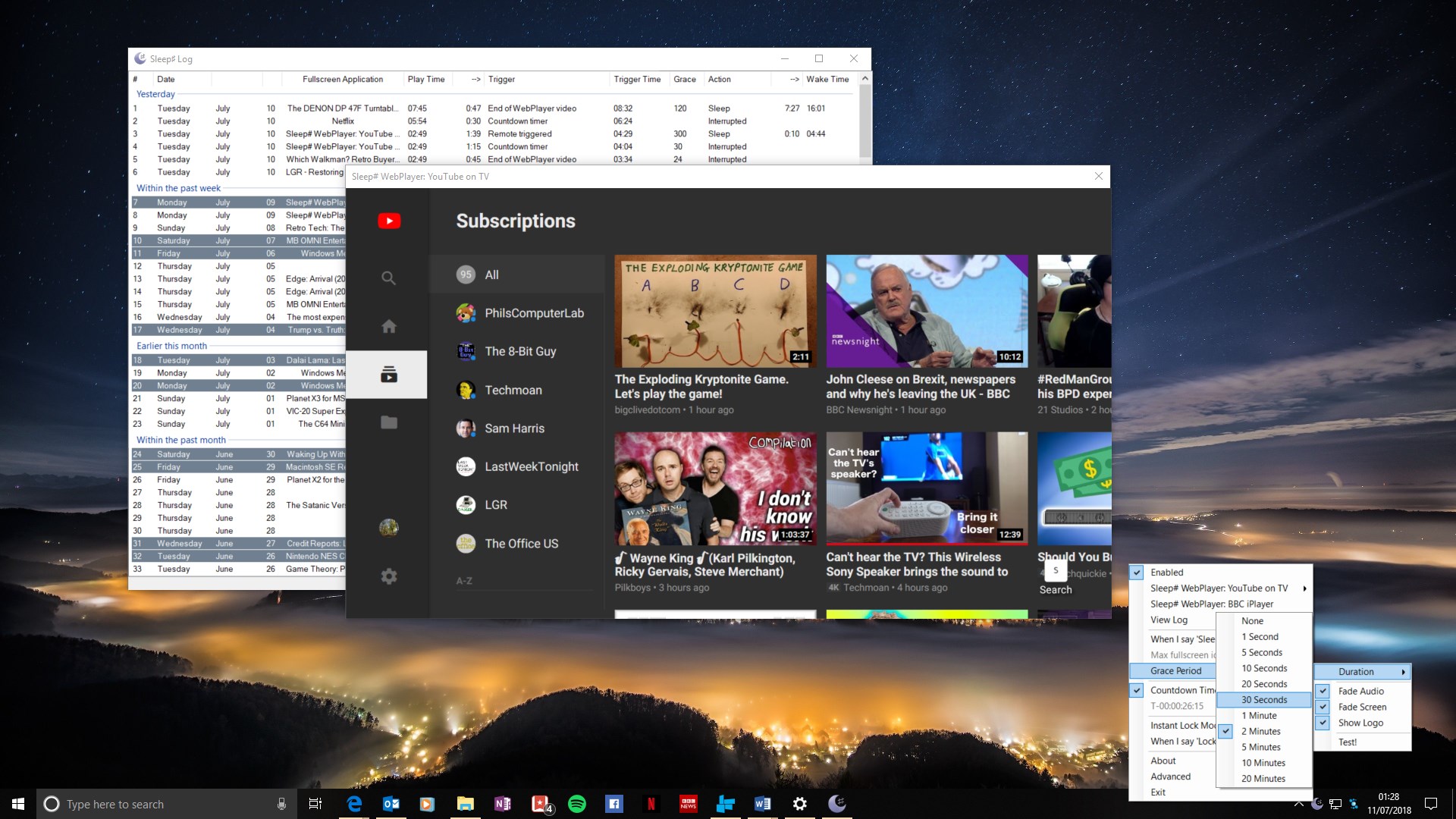Open the John Cleese on Brexit video thumbnail

tap(926, 311)
